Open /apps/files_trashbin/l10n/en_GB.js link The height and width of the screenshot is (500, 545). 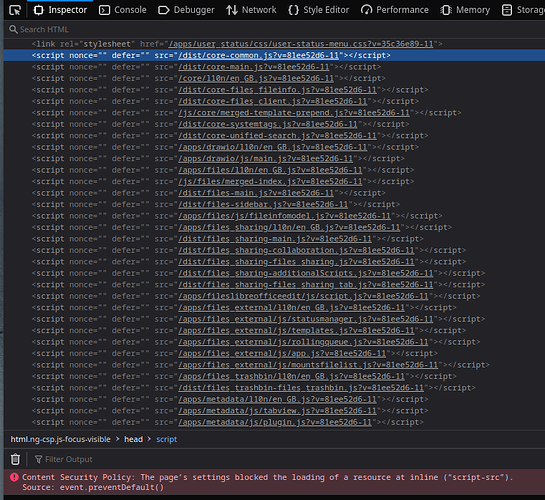point(292,376)
